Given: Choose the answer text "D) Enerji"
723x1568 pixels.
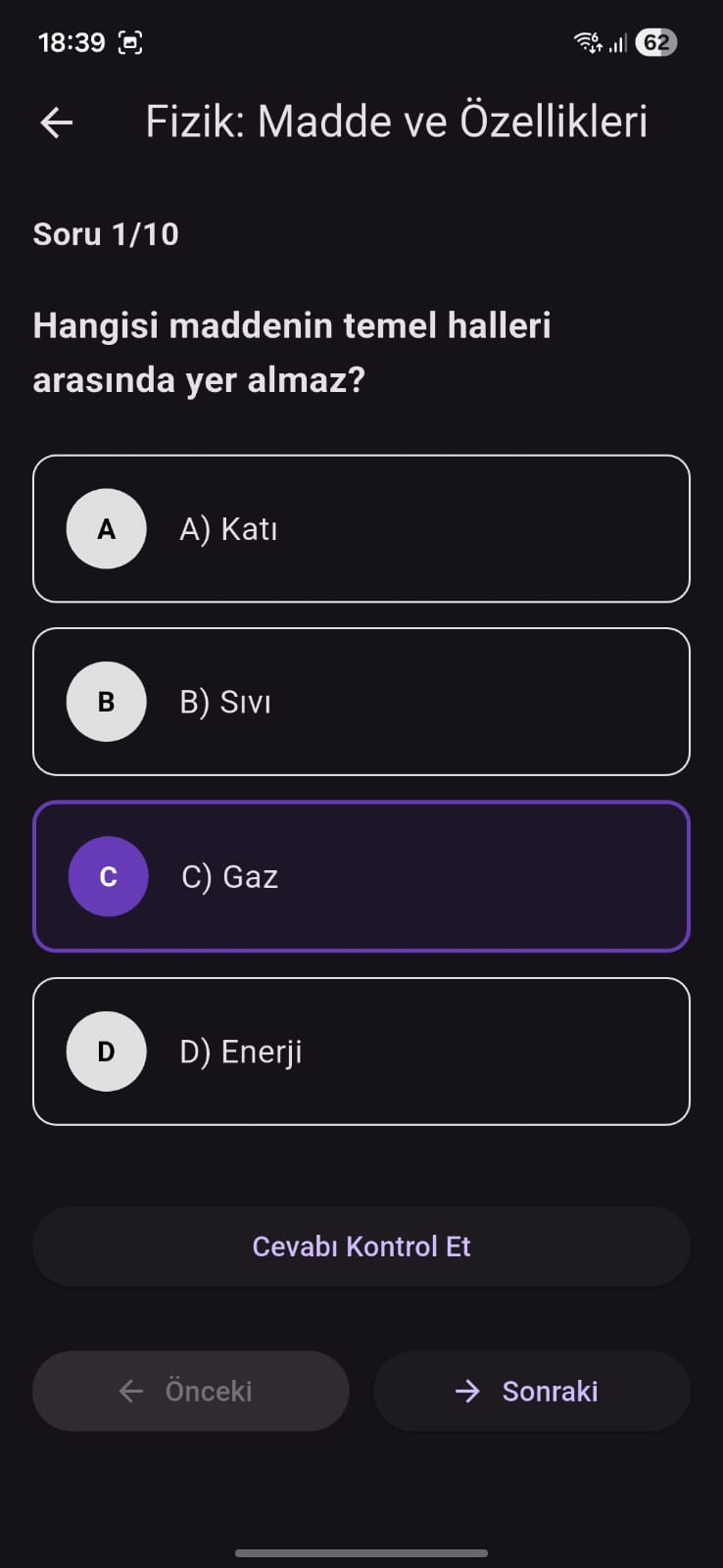Looking at the screenshot, I should pyautogui.click(x=241, y=1052).
